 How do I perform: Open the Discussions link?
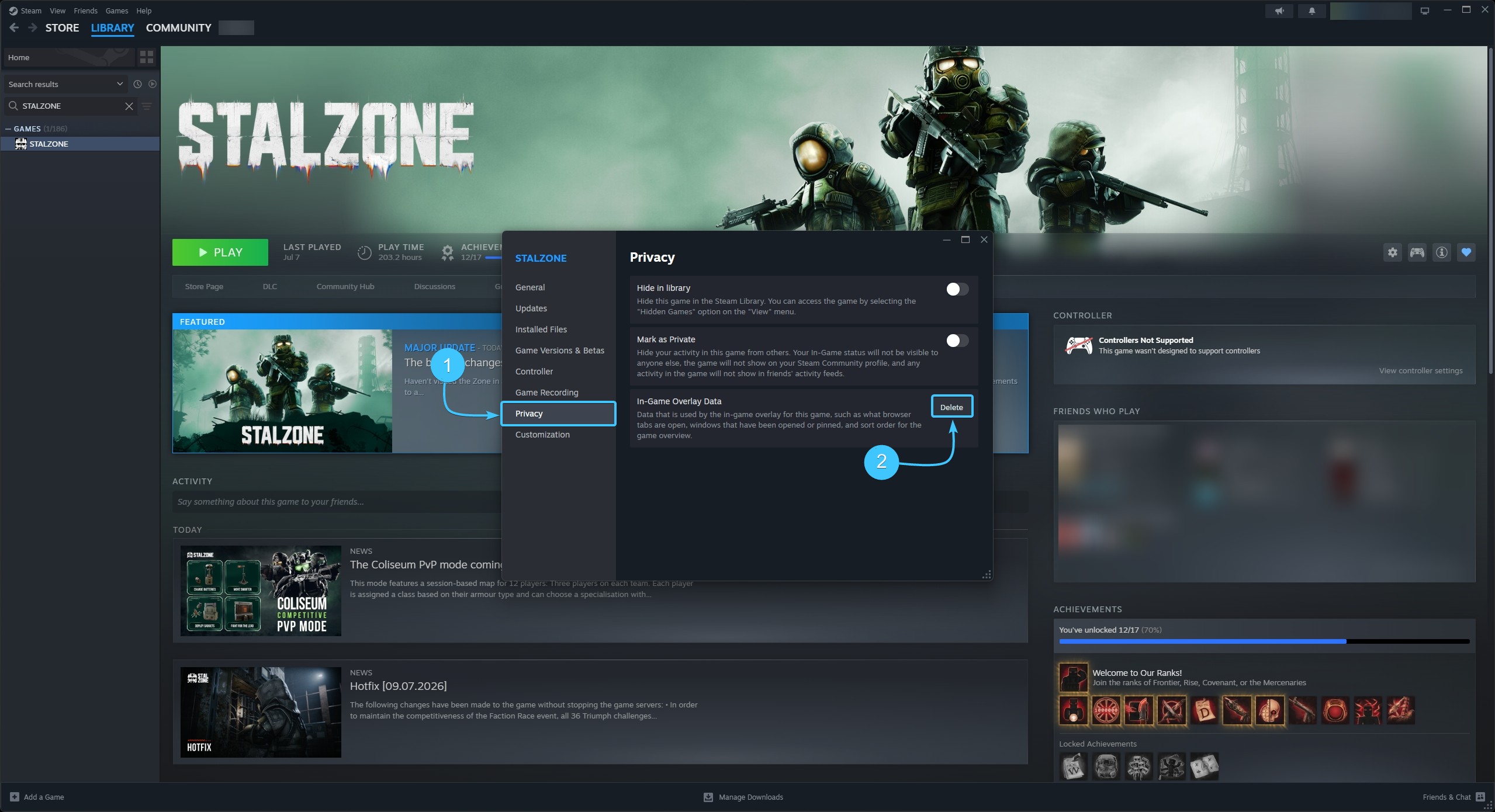434,286
